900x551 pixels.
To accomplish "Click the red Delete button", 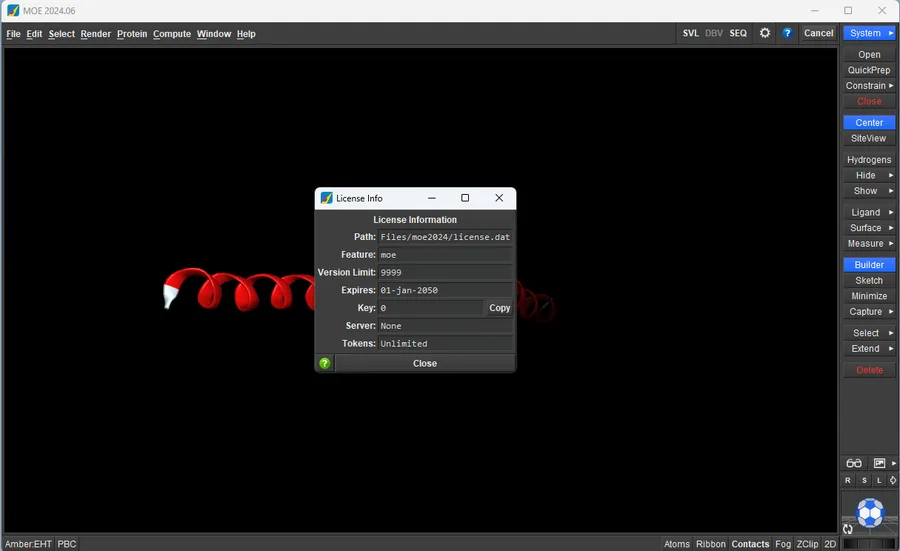I will (x=869, y=370).
